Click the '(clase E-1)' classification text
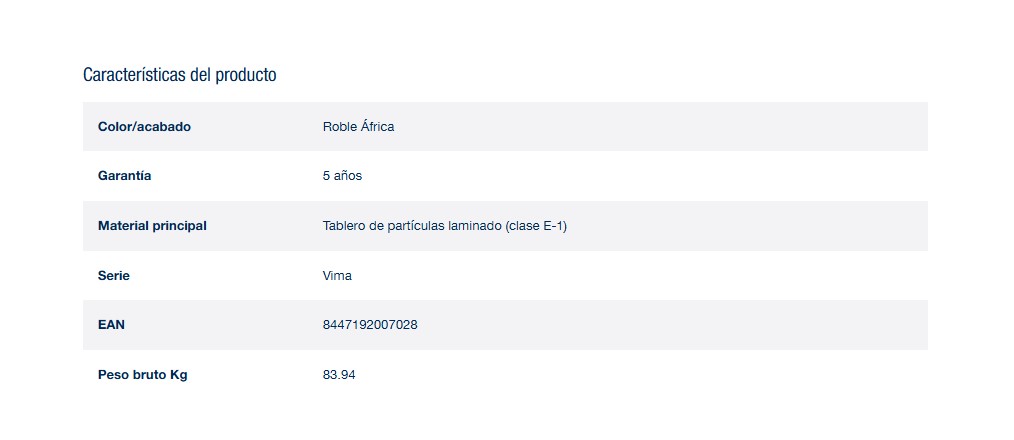The image size is (1014, 440). (x=537, y=226)
